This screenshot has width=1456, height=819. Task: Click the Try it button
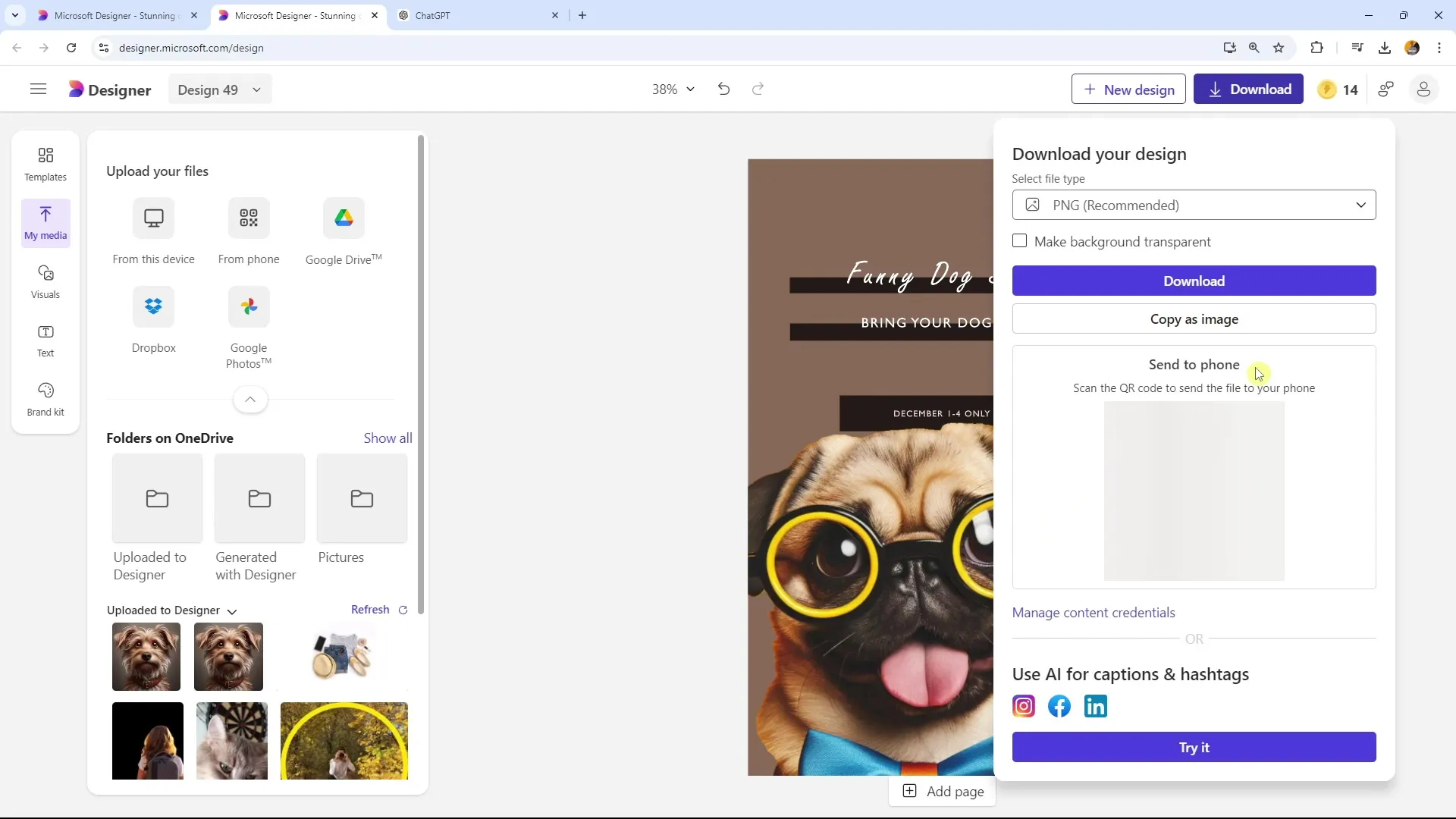click(1194, 747)
